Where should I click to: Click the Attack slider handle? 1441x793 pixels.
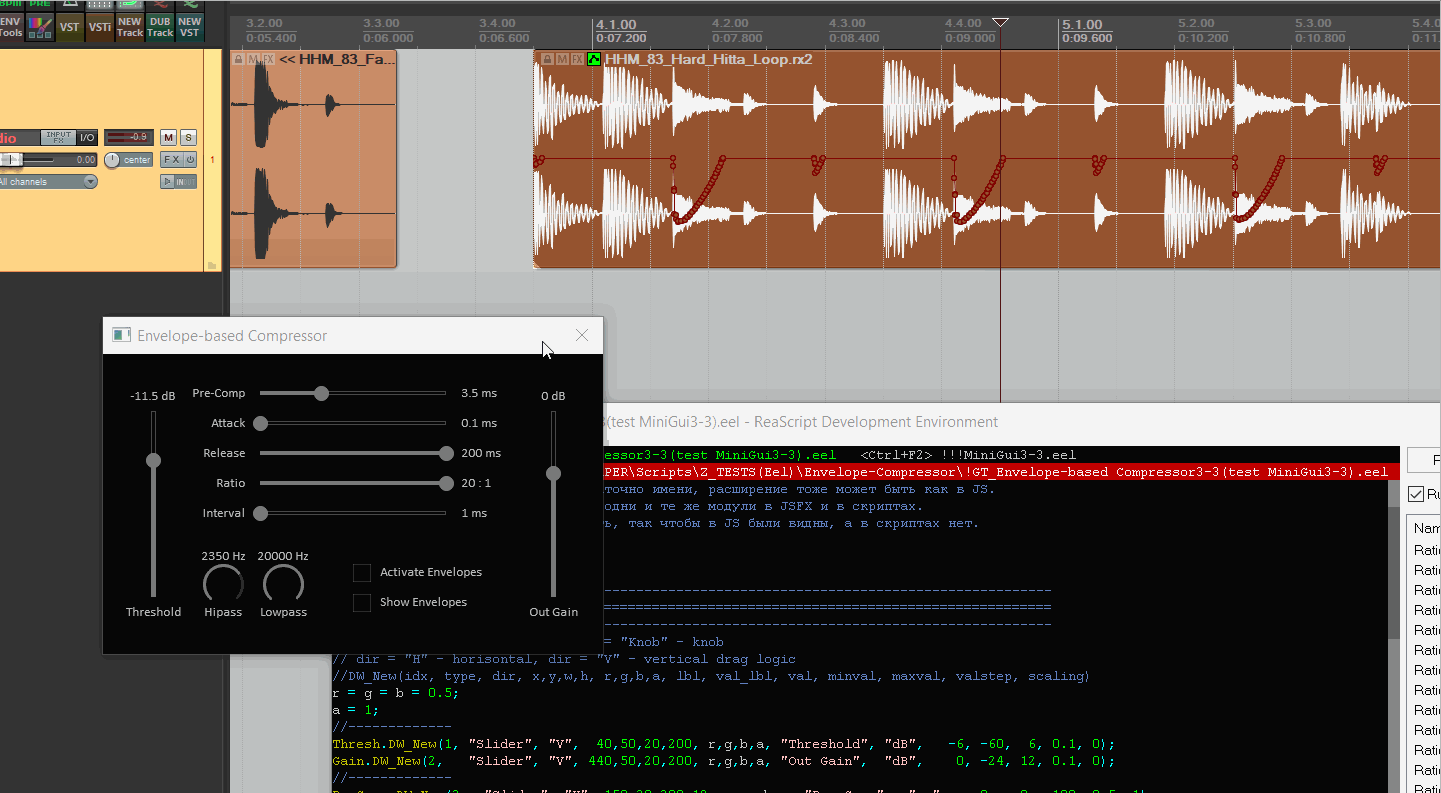tap(260, 423)
